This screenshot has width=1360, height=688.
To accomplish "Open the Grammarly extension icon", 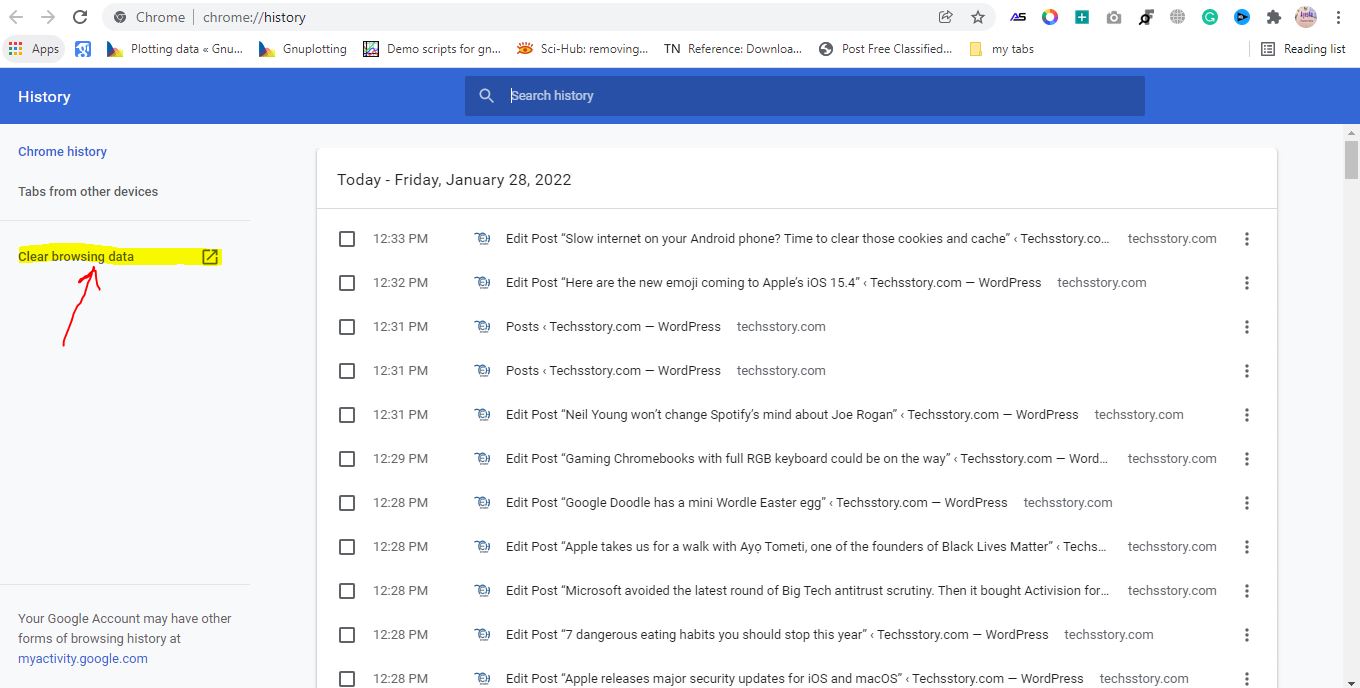I will click(x=1210, y=17).
